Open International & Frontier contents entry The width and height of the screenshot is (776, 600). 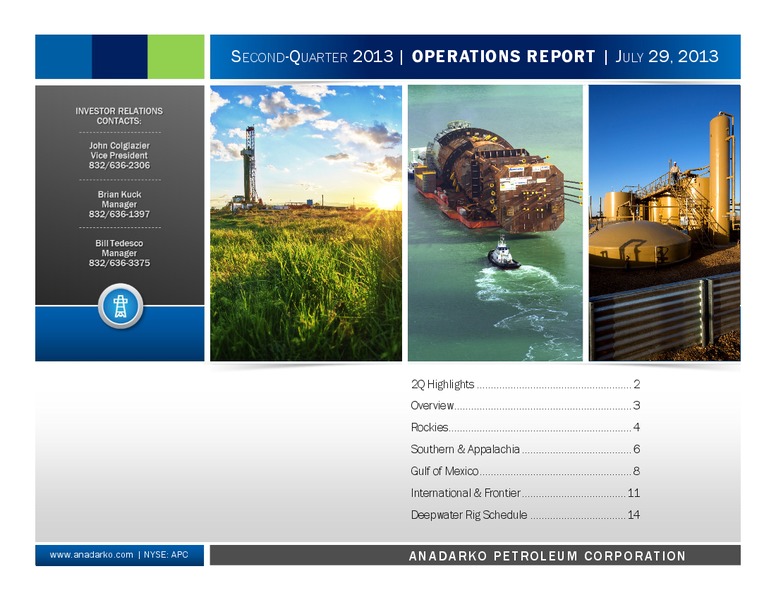pos(525,493)
